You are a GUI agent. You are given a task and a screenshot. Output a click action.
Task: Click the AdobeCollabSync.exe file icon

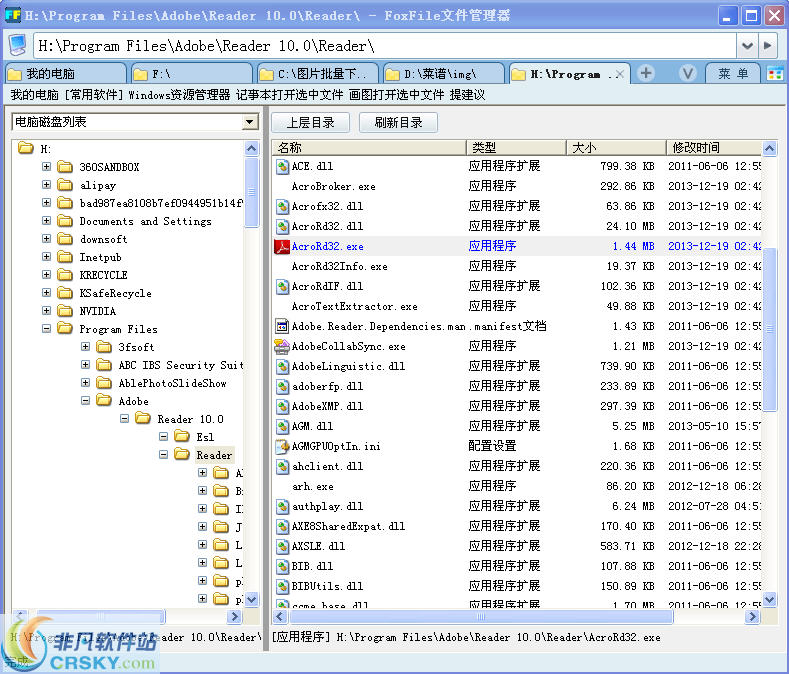tap(282, 346)
